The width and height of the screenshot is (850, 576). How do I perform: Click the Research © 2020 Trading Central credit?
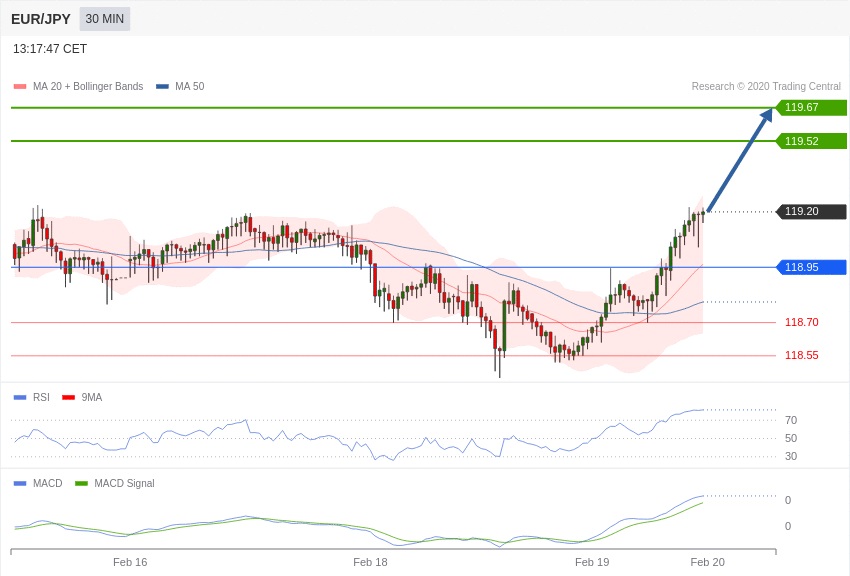(x=766, y=86)
